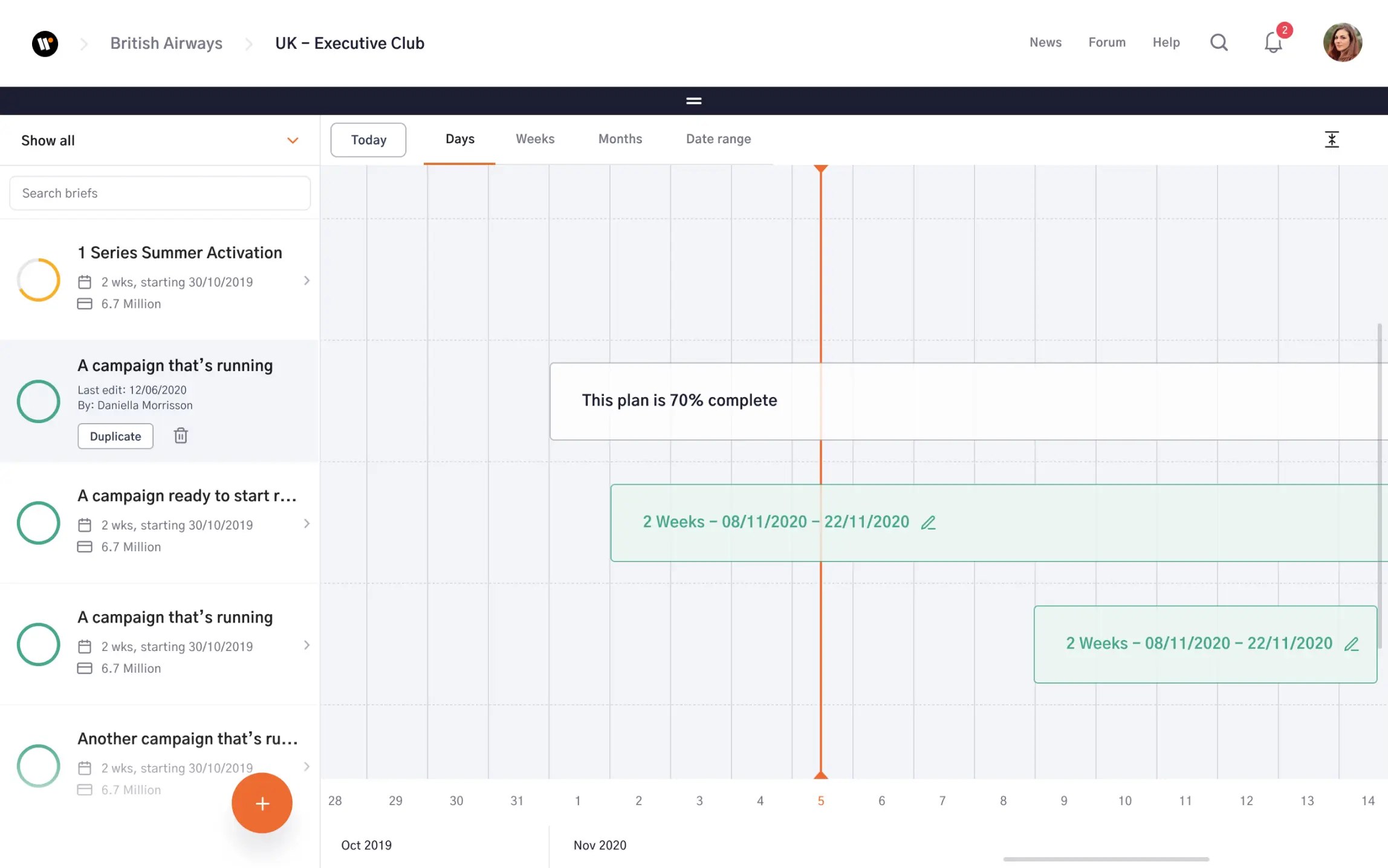
Task: Click the orange plus add button
Action: 262,803
